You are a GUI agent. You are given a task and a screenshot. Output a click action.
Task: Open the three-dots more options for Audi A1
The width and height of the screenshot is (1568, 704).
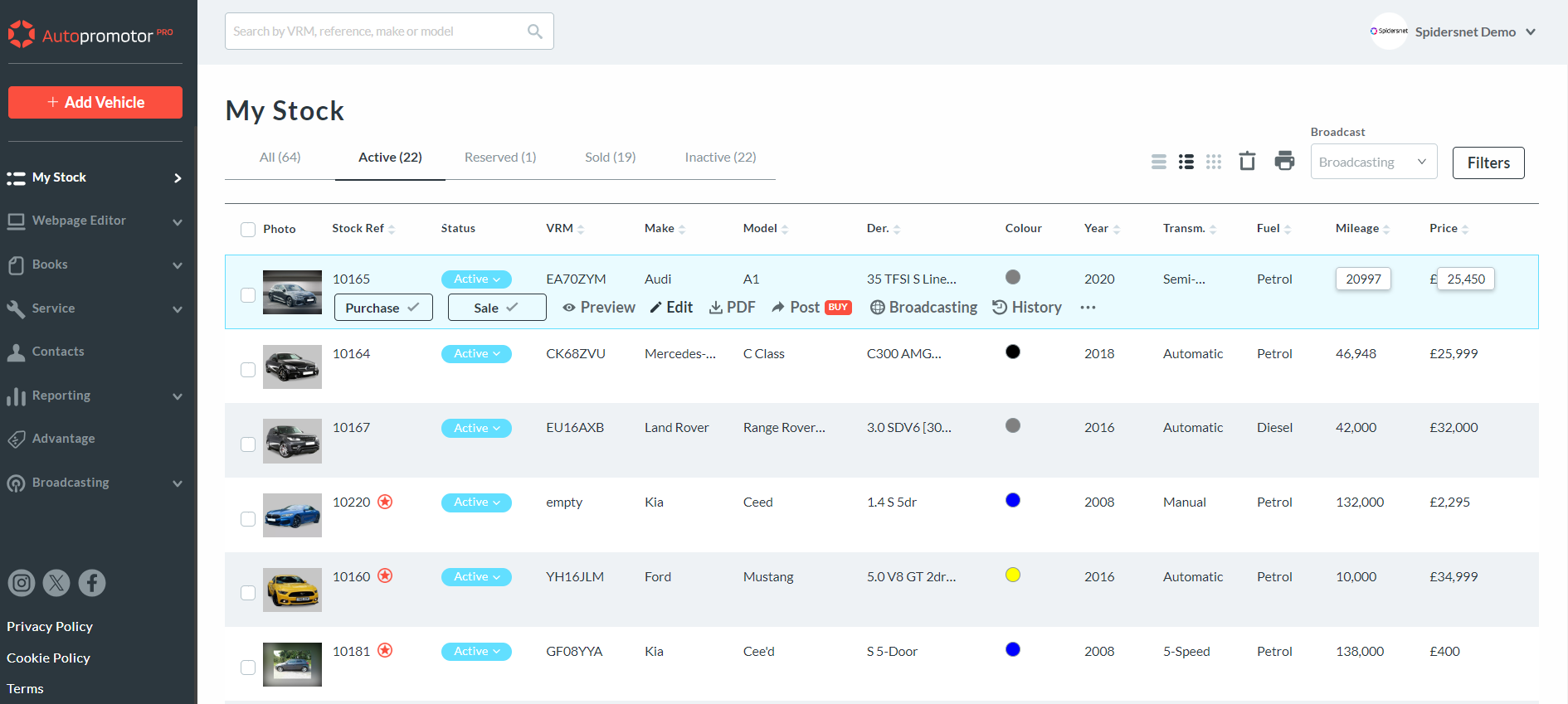pyautogui.click(x=1088, y=308)
